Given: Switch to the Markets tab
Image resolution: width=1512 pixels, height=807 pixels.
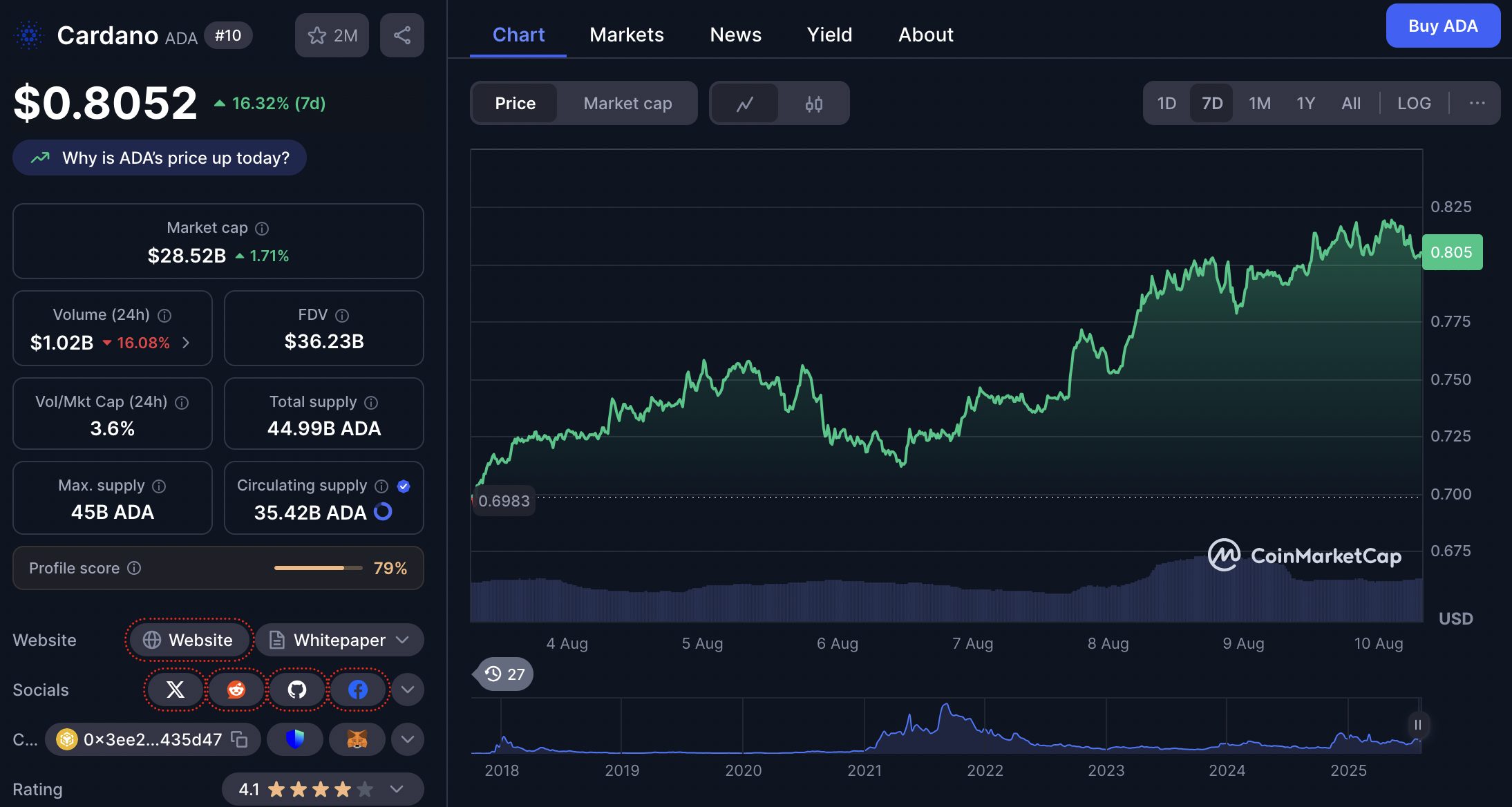Looking at the screenshot, I should (626, 35).
